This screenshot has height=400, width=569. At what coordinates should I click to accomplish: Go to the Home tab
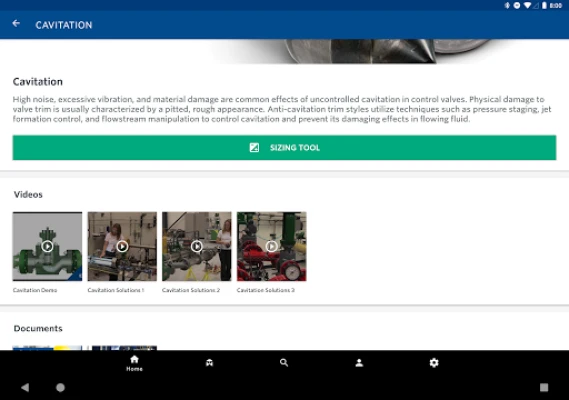(x=134, y=363)
